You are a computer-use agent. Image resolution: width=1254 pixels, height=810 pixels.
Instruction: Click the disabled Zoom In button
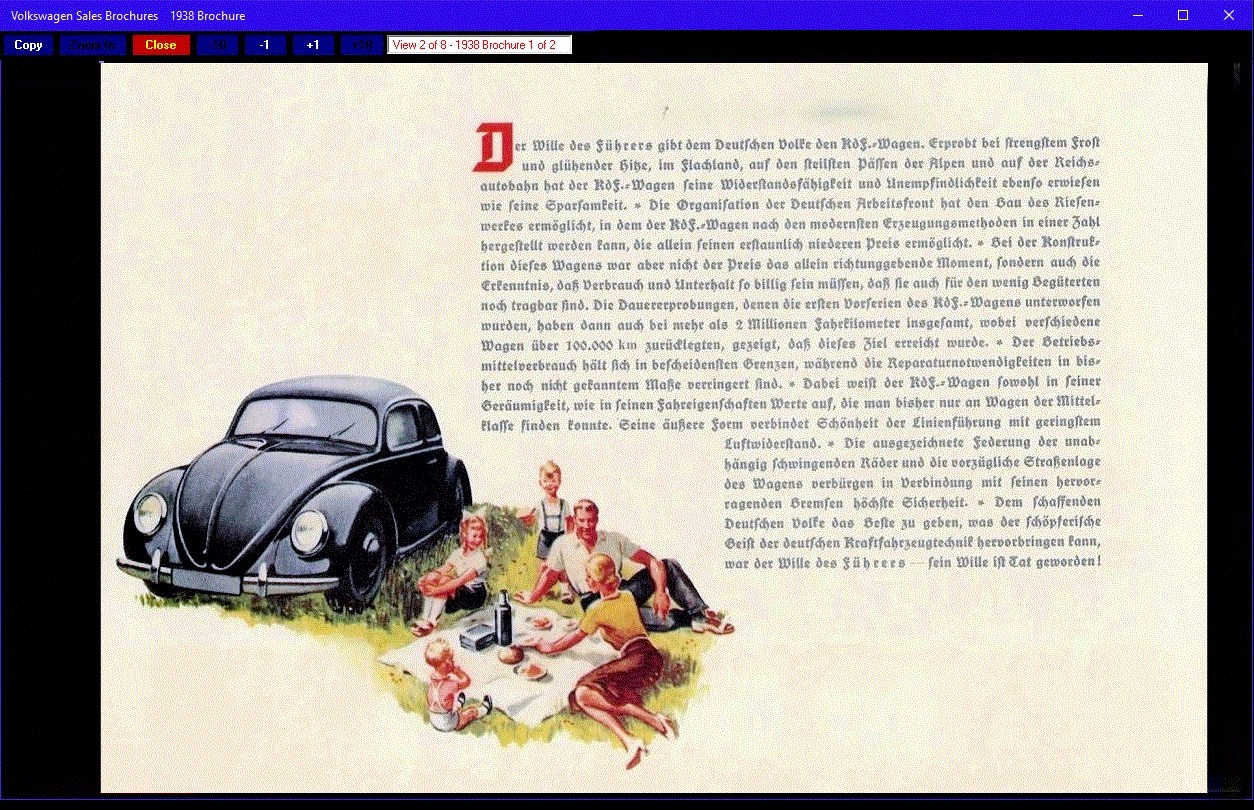[x=93, y=45]
